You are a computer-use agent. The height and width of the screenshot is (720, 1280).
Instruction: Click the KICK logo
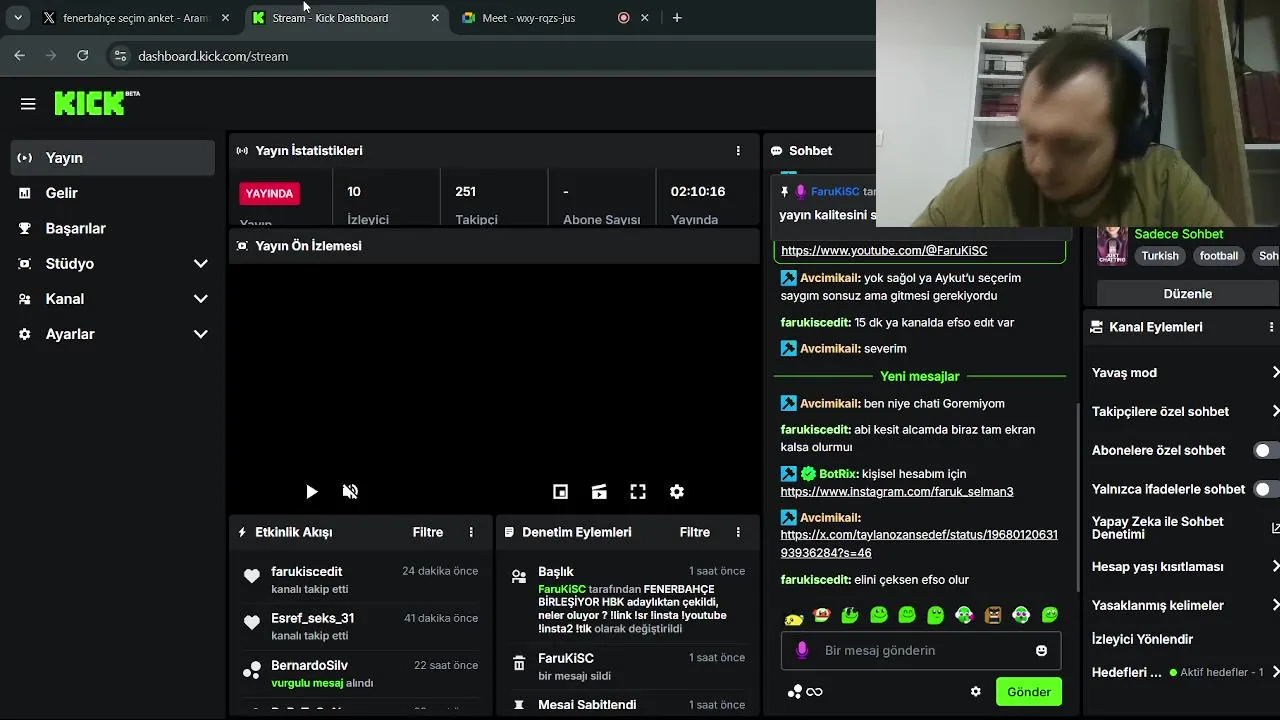pos(97,103)
